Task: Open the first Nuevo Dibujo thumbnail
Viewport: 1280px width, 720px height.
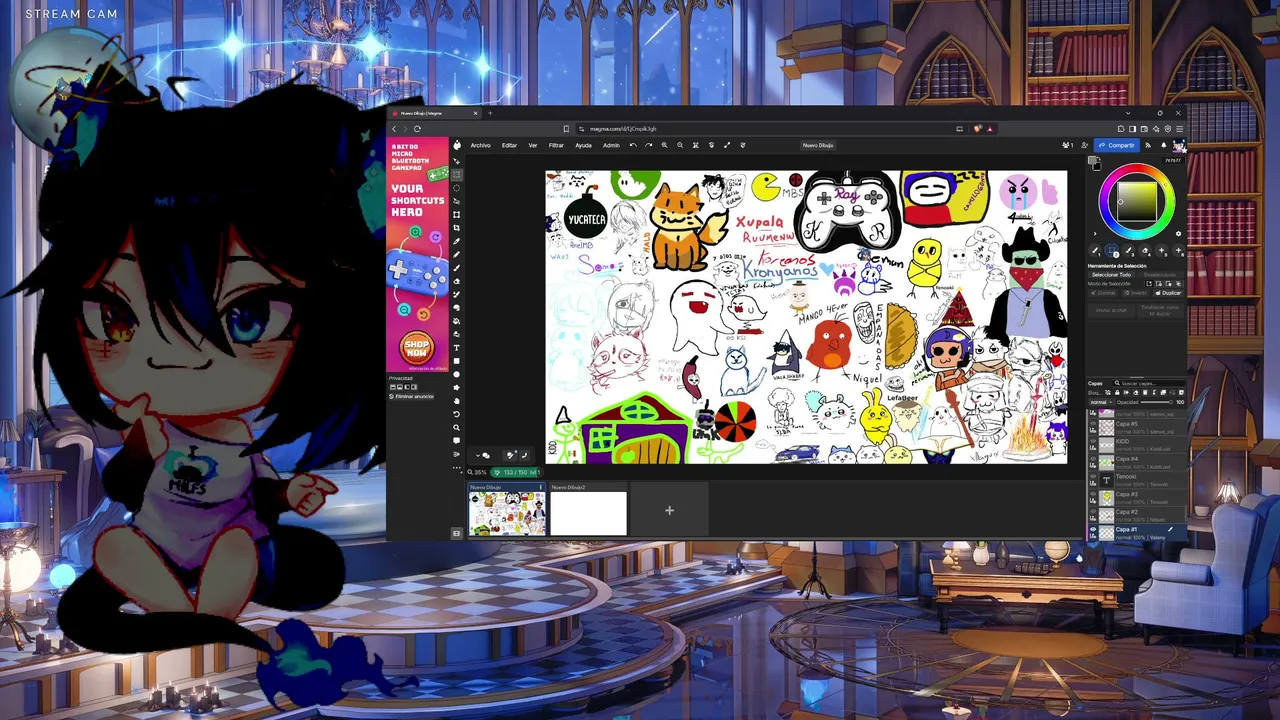Action: click(507, 513)
